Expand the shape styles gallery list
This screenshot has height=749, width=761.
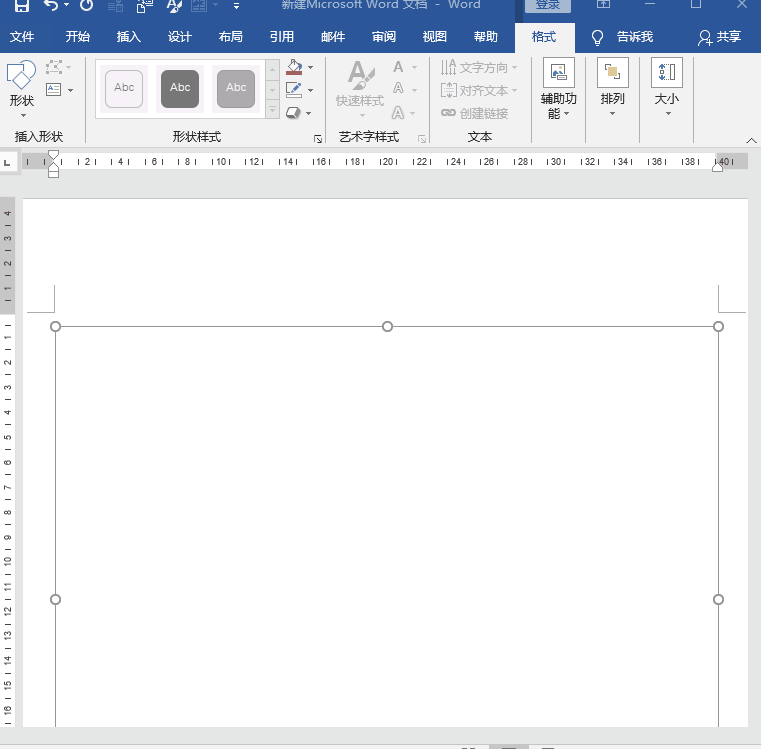[273, 110]
